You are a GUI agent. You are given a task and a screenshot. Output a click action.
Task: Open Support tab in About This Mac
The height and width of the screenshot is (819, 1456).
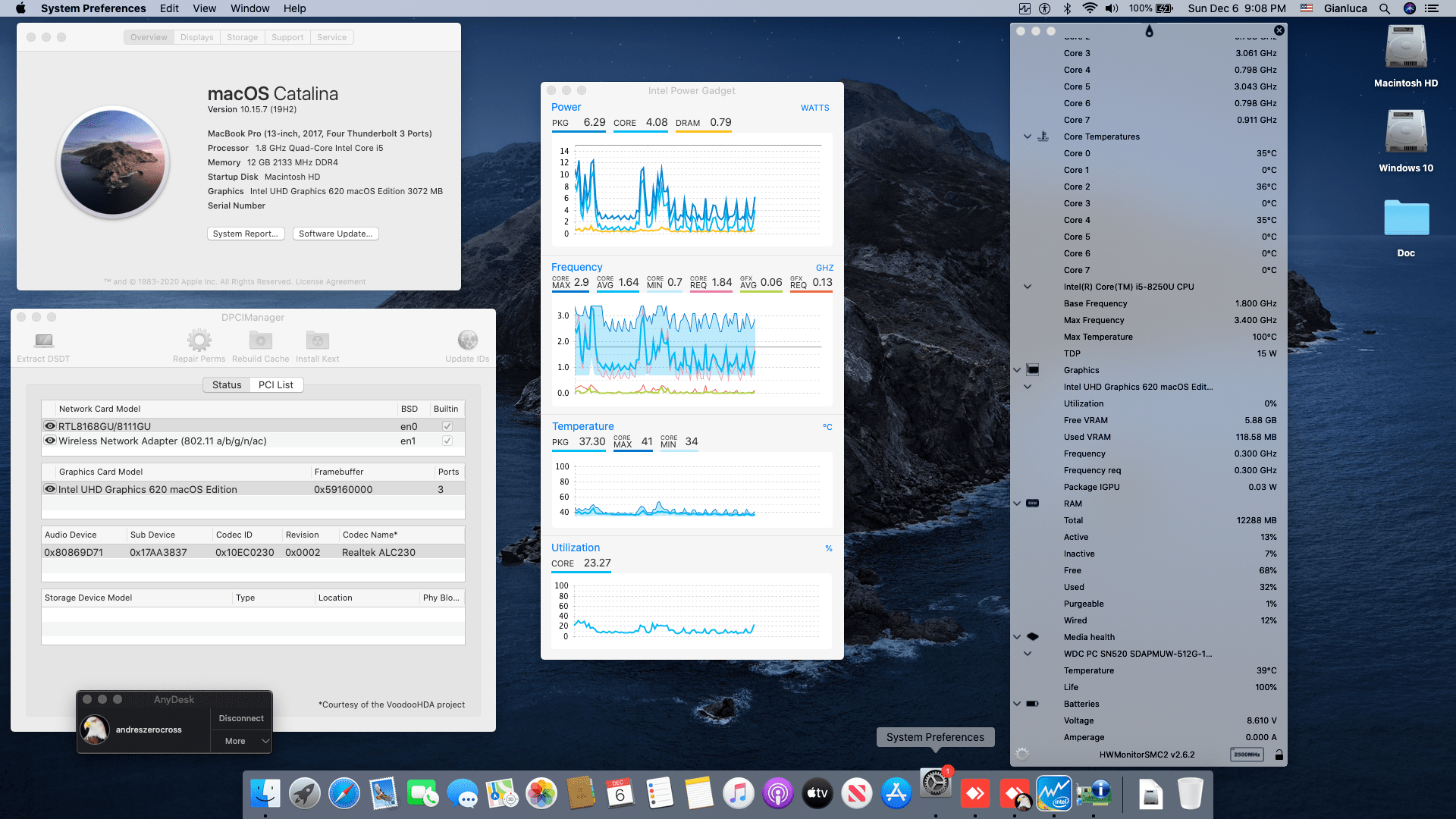click(287, 37)
